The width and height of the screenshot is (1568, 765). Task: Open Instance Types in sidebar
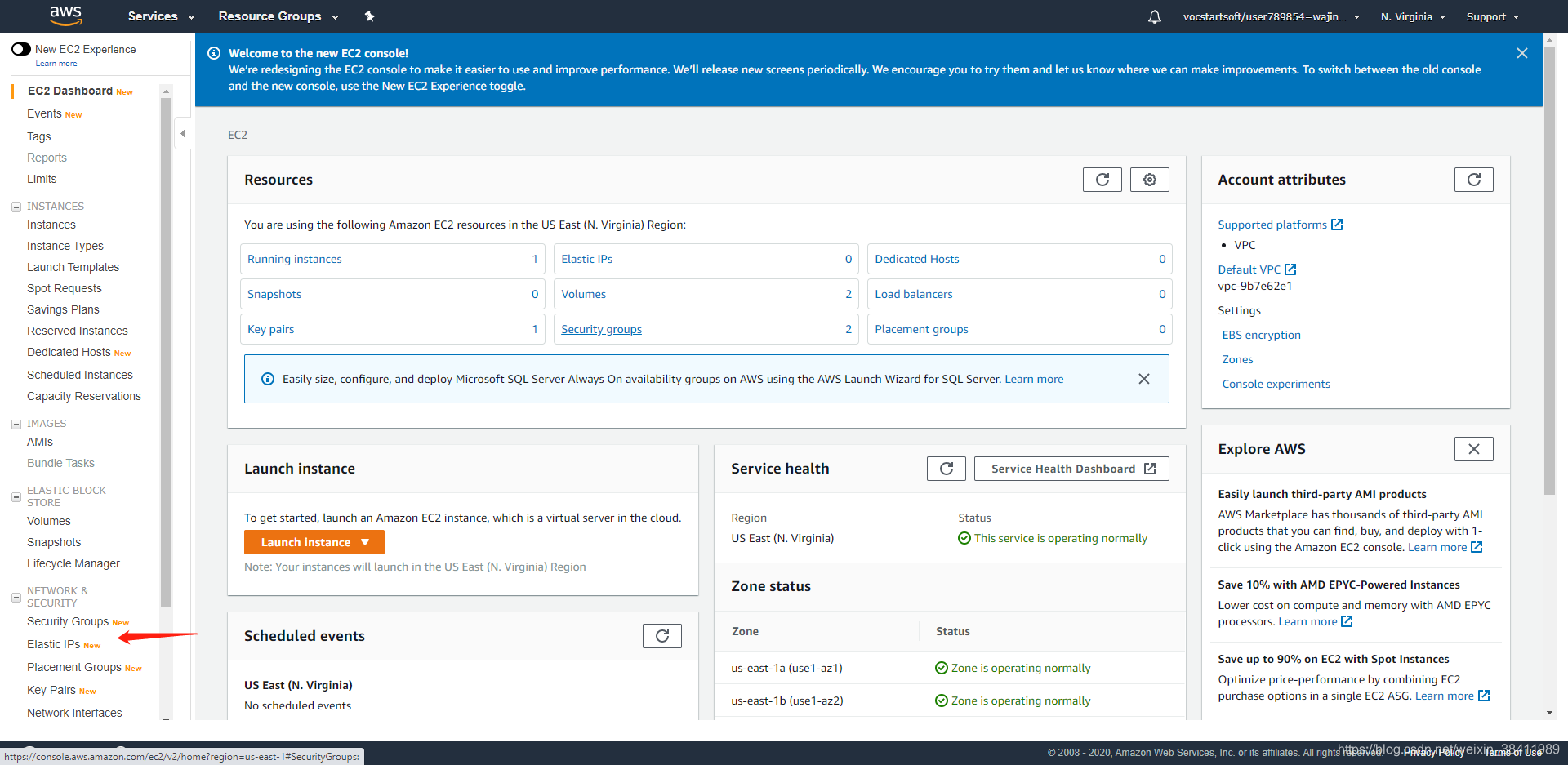(x=65, y=246)
